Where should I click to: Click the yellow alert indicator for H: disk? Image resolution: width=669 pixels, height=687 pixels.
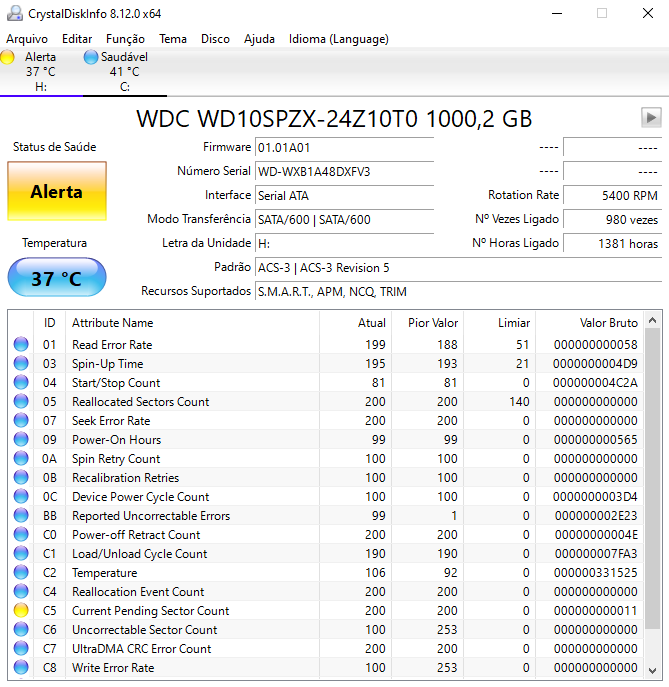[7, 57]
